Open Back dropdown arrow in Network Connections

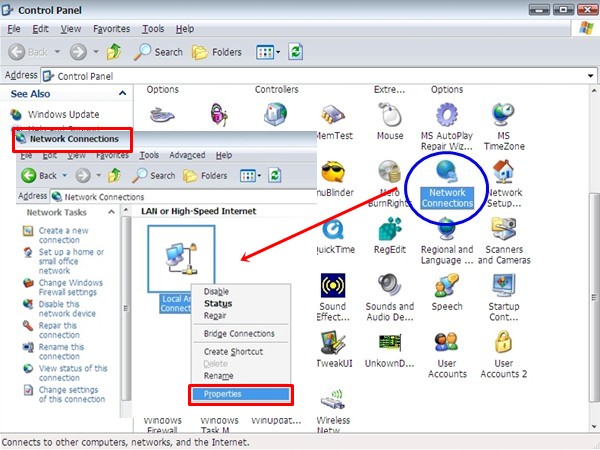point(65,176)
